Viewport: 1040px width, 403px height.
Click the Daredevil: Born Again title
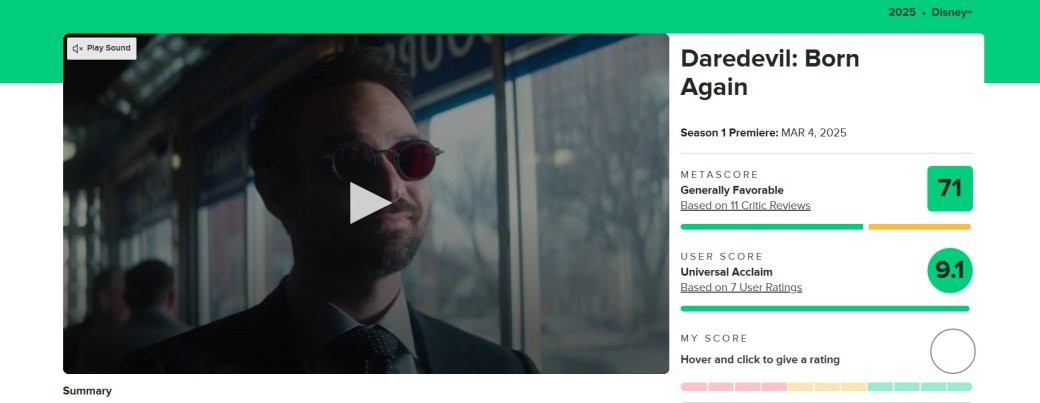tap(769, 73)
